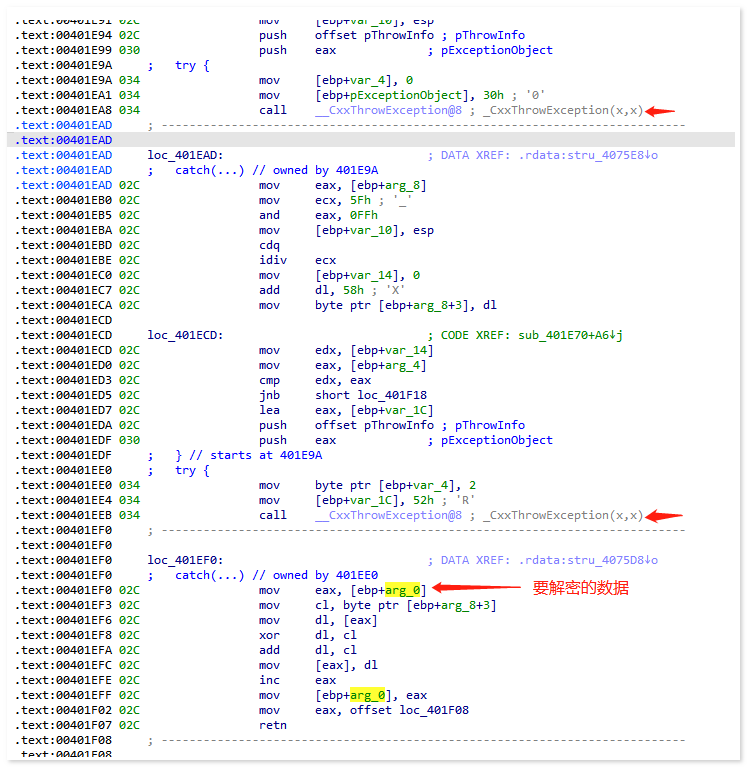The width and height of the screenshot is (747, 767).
Task: Follow __CxxThrowException@8 call at address 00401EA8
Action: click(x=388, y=110)
